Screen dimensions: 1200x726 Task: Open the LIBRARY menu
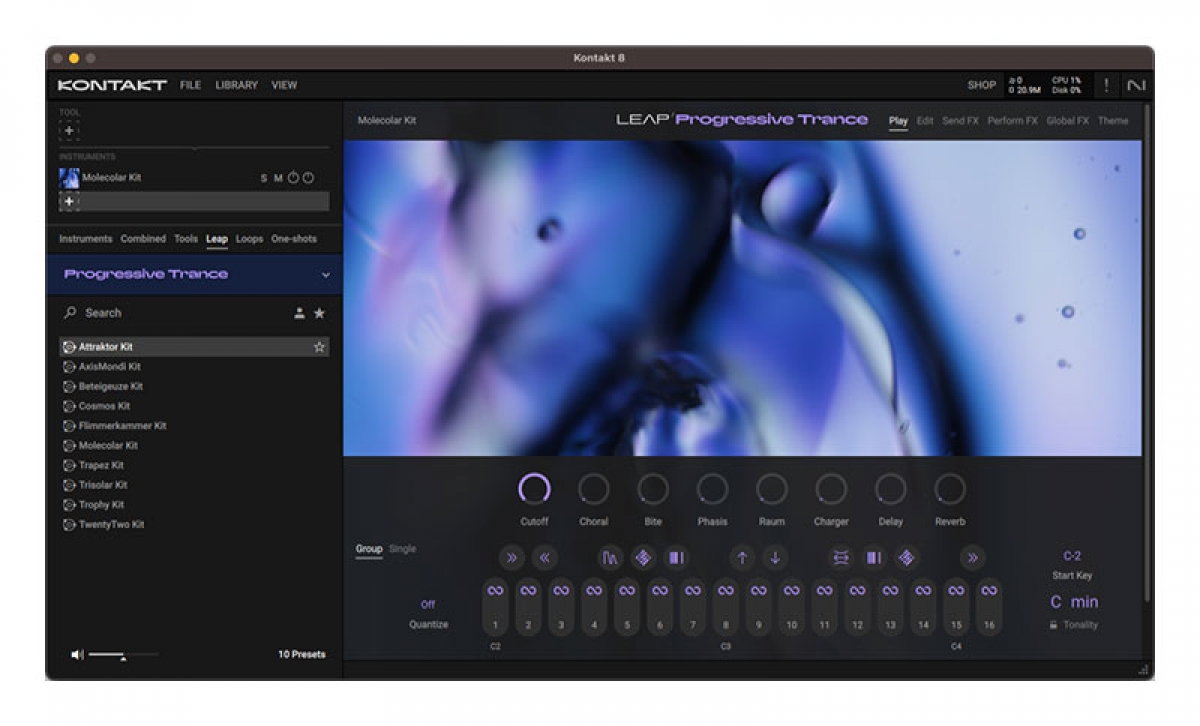pyautogui.click(x=237, y=85)
